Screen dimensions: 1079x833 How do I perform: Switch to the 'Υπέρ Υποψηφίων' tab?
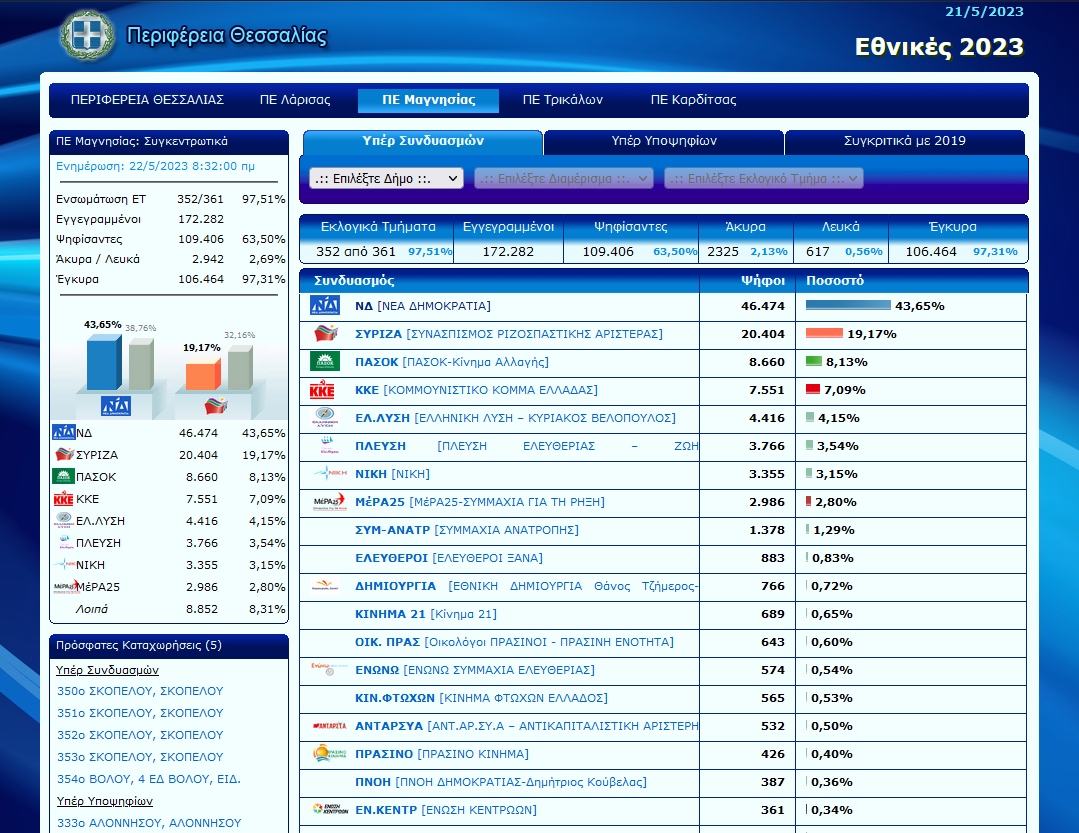(x=664, y=141)
